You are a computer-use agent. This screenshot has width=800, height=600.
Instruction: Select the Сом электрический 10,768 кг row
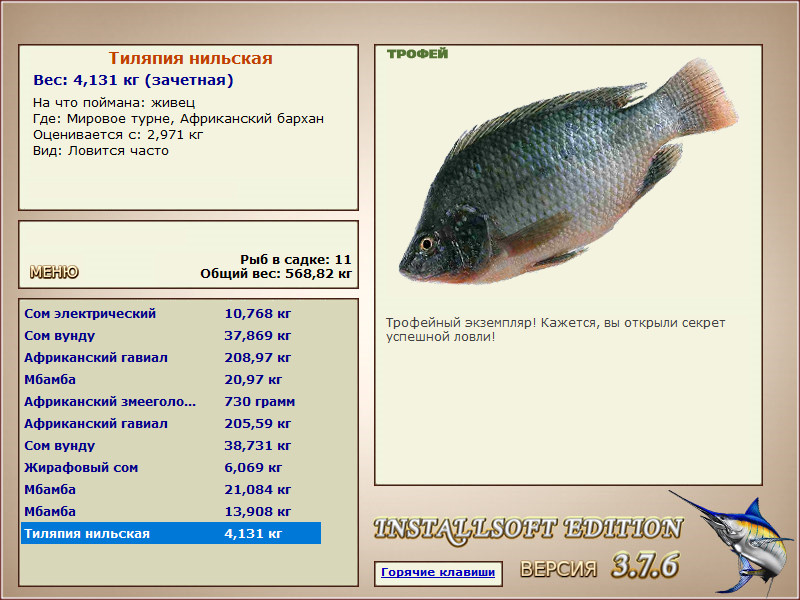[x=171, y=313]
